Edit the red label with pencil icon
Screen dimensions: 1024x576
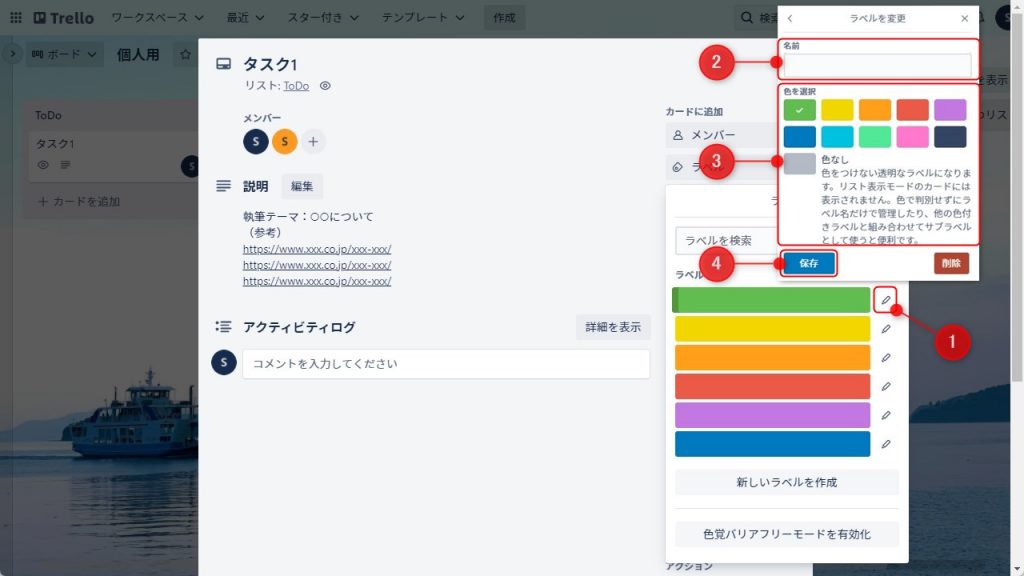coord(886,387)
